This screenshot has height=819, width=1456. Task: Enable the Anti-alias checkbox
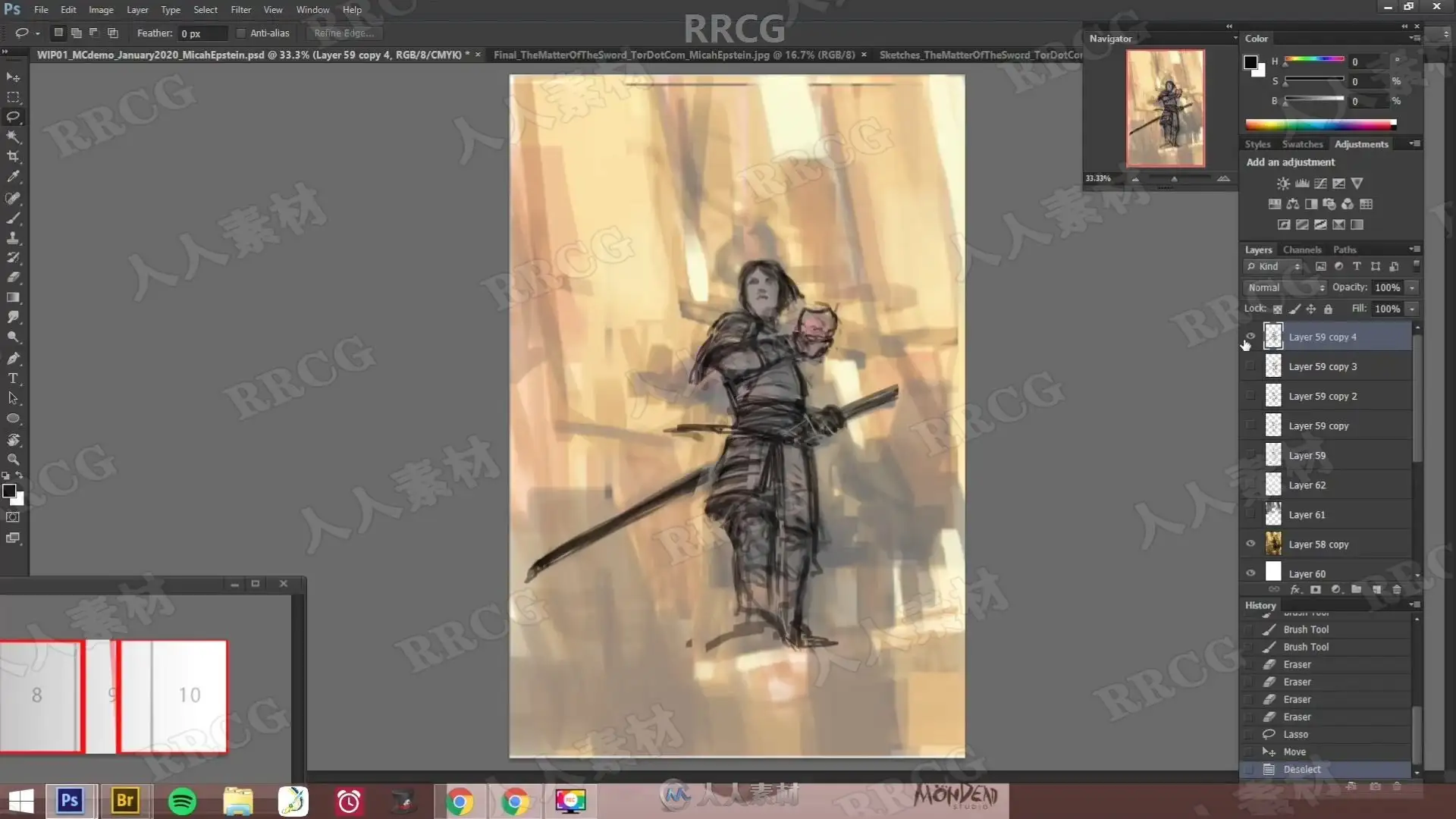[241, 33]
